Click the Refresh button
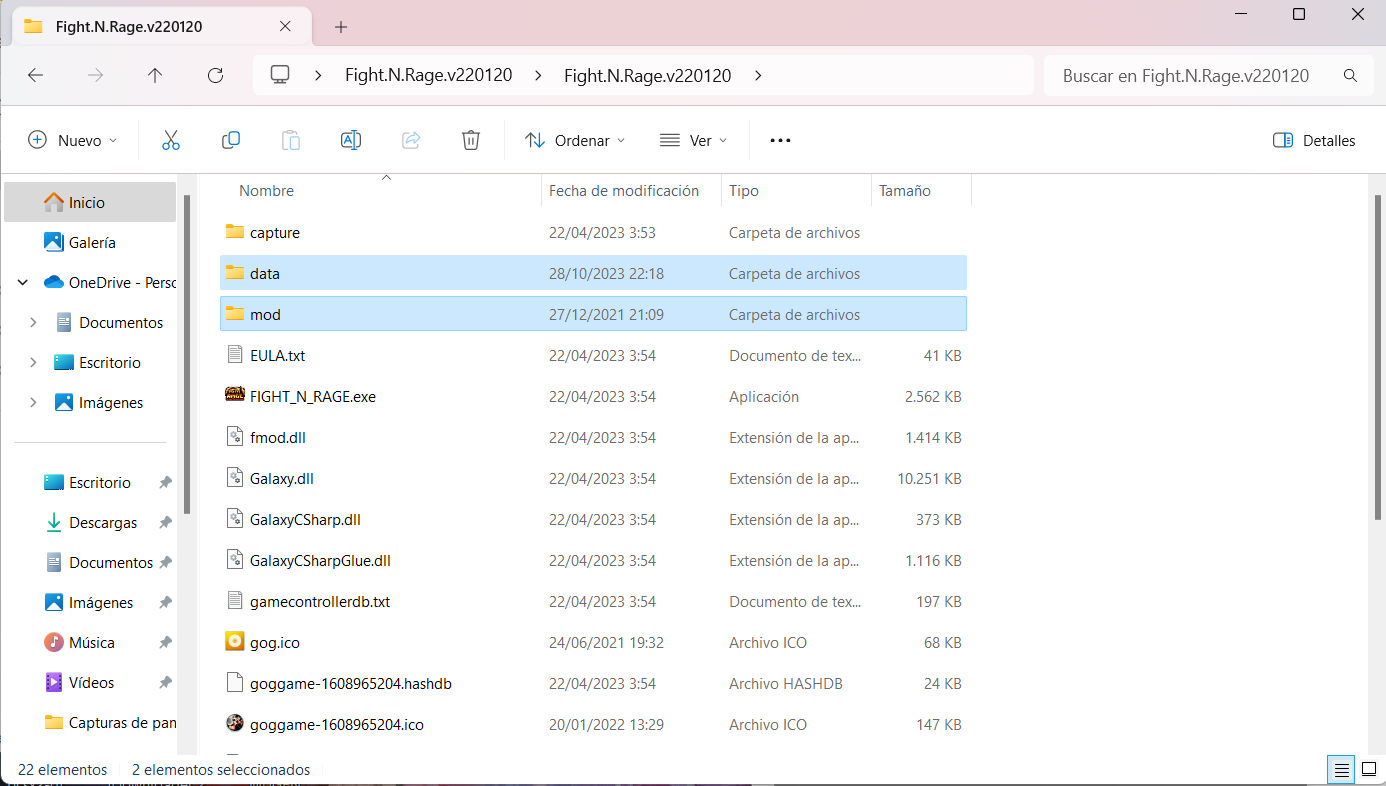 coord(215,75)
